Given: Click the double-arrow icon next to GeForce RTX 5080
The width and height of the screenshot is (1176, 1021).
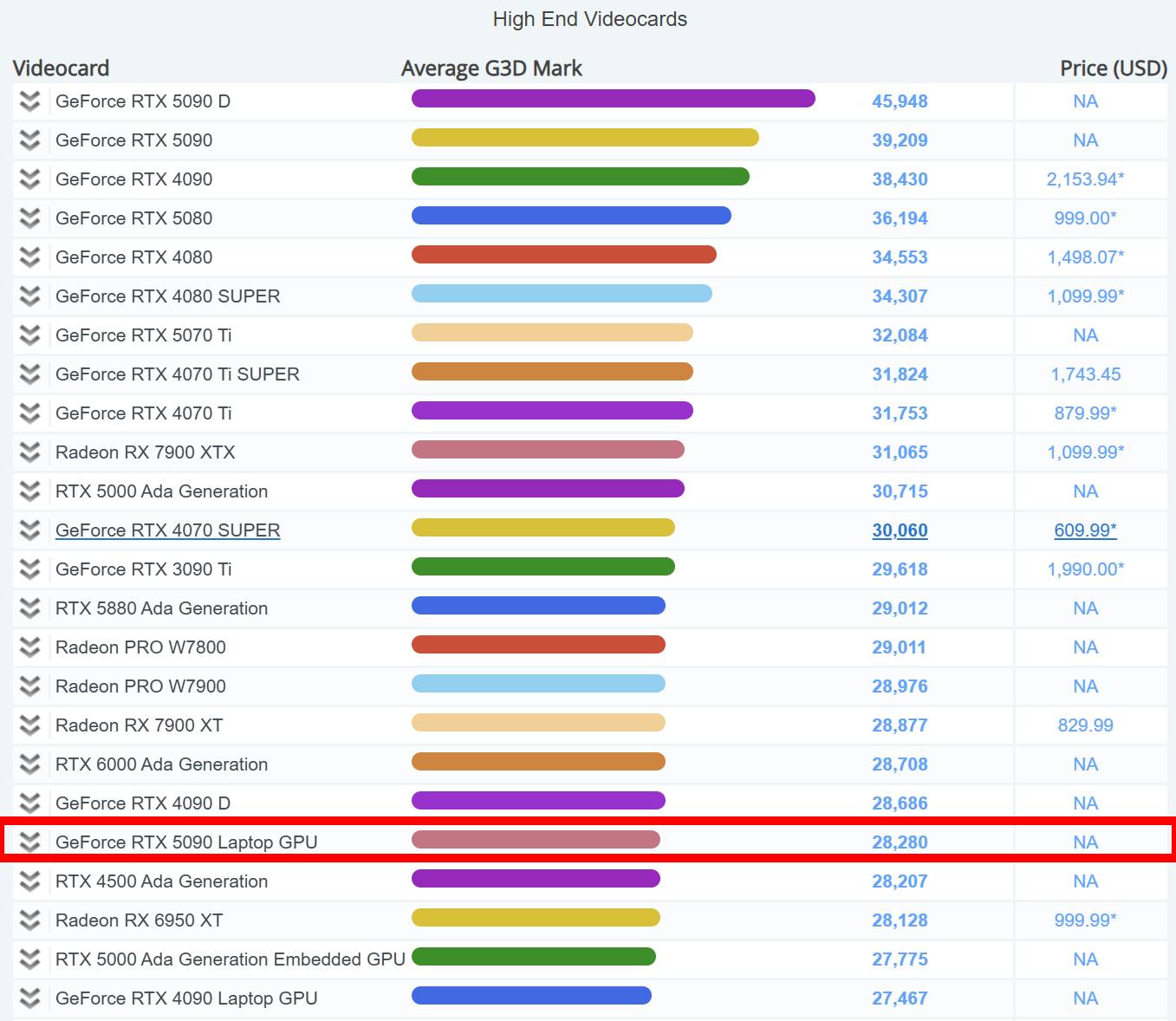Looking at the screenshot, I should [x=30, y=218].
